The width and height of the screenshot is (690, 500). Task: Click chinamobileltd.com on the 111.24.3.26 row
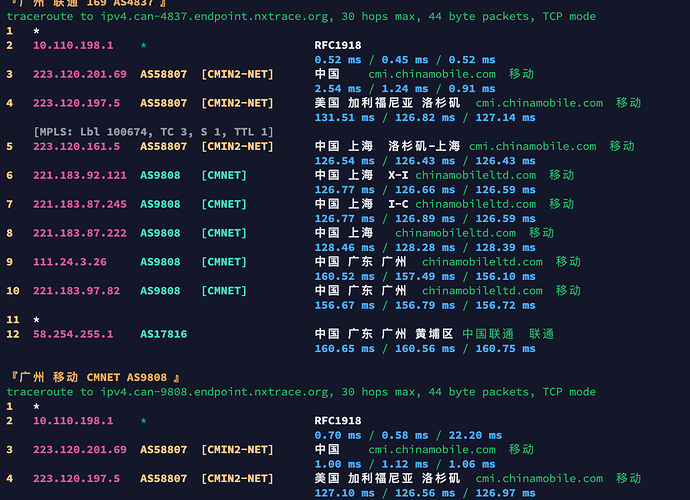coord(482,262)
